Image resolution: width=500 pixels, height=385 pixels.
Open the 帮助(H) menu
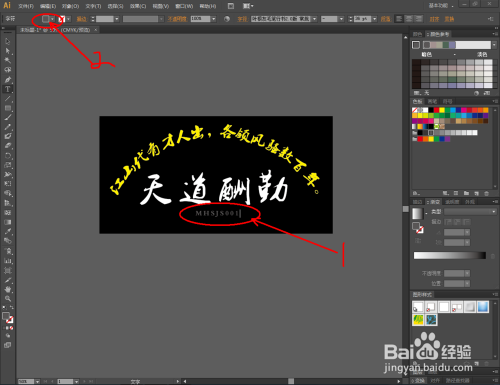(208, 6)
